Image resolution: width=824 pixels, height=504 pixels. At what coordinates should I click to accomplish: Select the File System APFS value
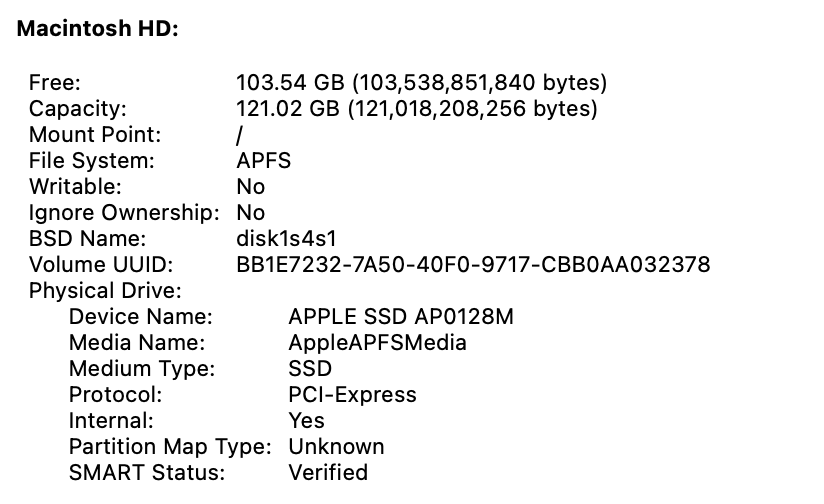[x=263, y=161]
